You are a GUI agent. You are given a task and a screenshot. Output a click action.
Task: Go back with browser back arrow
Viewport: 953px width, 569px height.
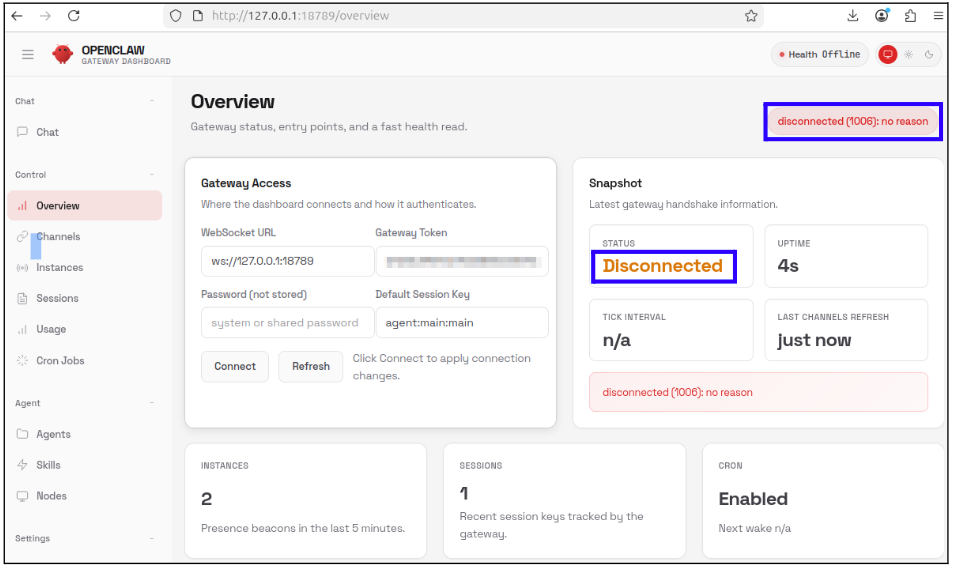pos(17,16)
